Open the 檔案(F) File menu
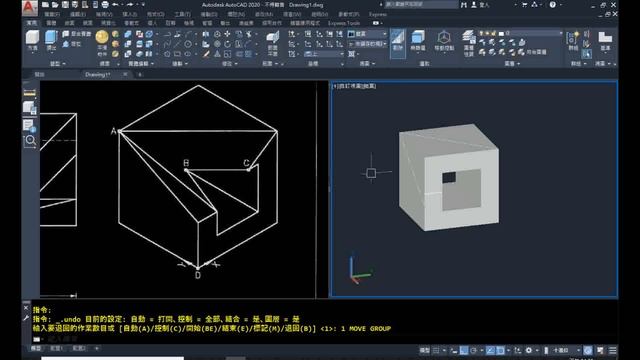 tap(52, 14)
